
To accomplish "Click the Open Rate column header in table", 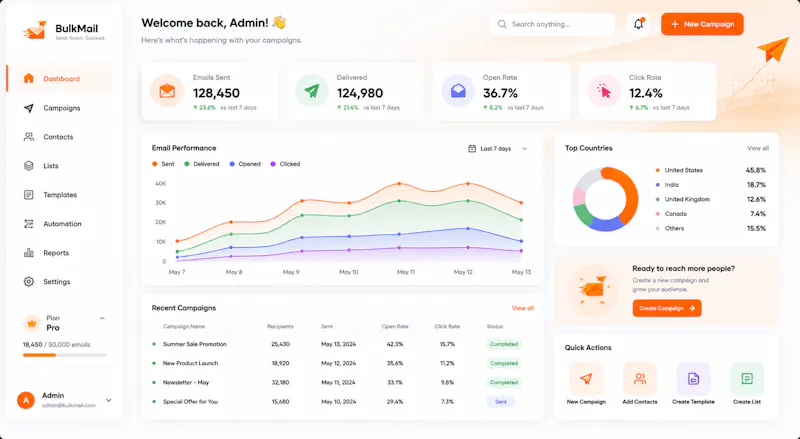I will (395, 326).
